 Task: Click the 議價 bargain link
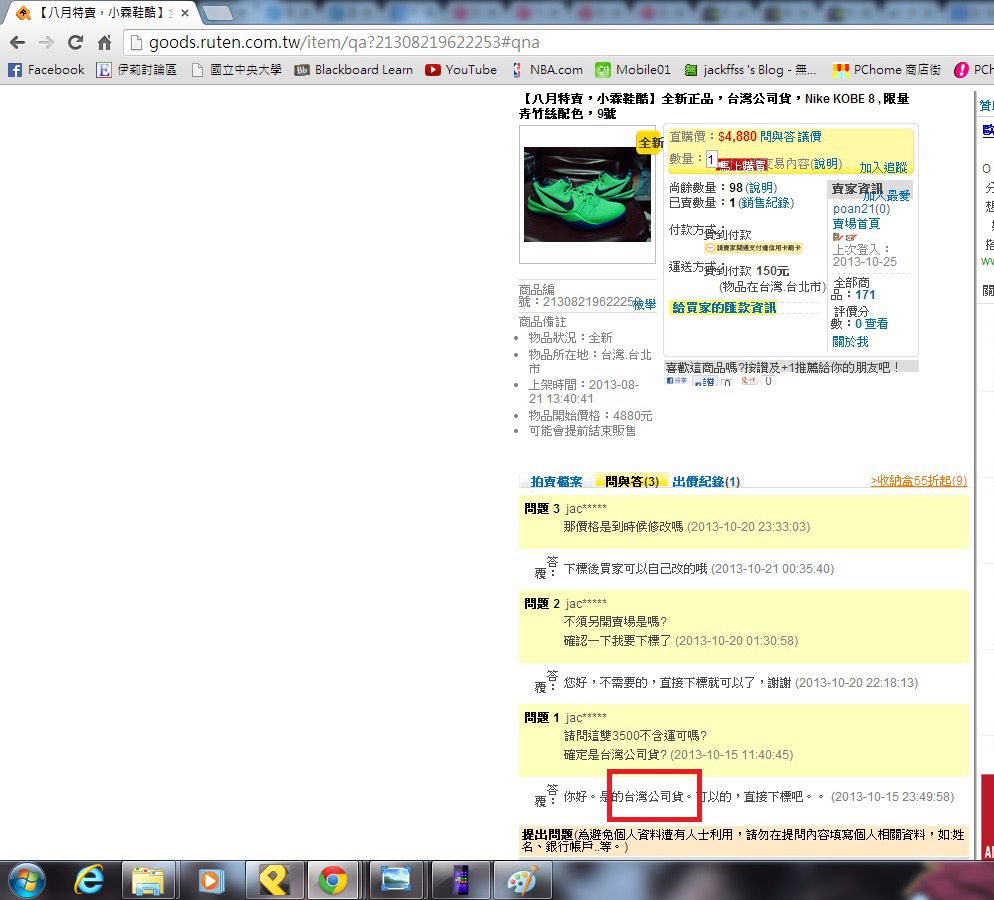pyautogui.click(x=809, y=136)
